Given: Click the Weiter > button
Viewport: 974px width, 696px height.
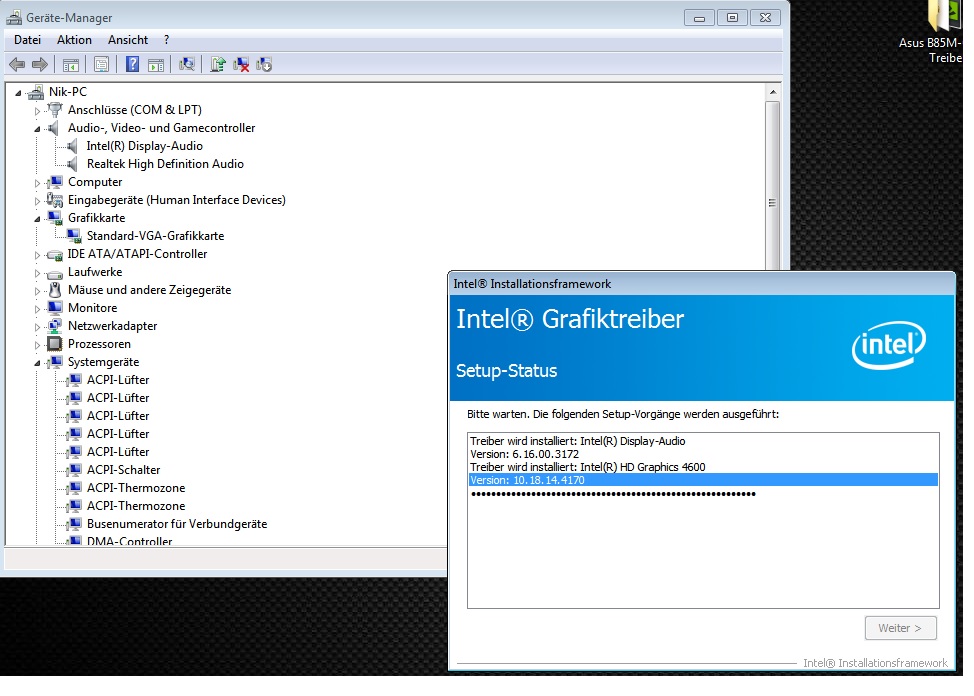Looking at the screenshot, I should [900, 628].
